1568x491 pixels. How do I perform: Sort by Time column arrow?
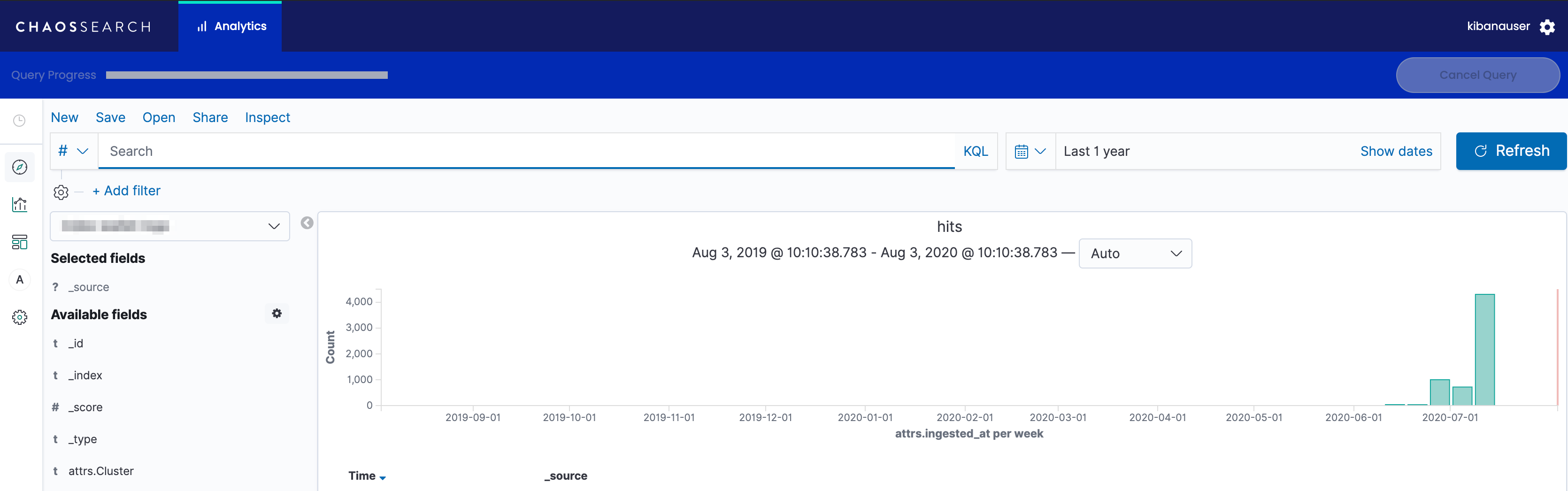383,477
